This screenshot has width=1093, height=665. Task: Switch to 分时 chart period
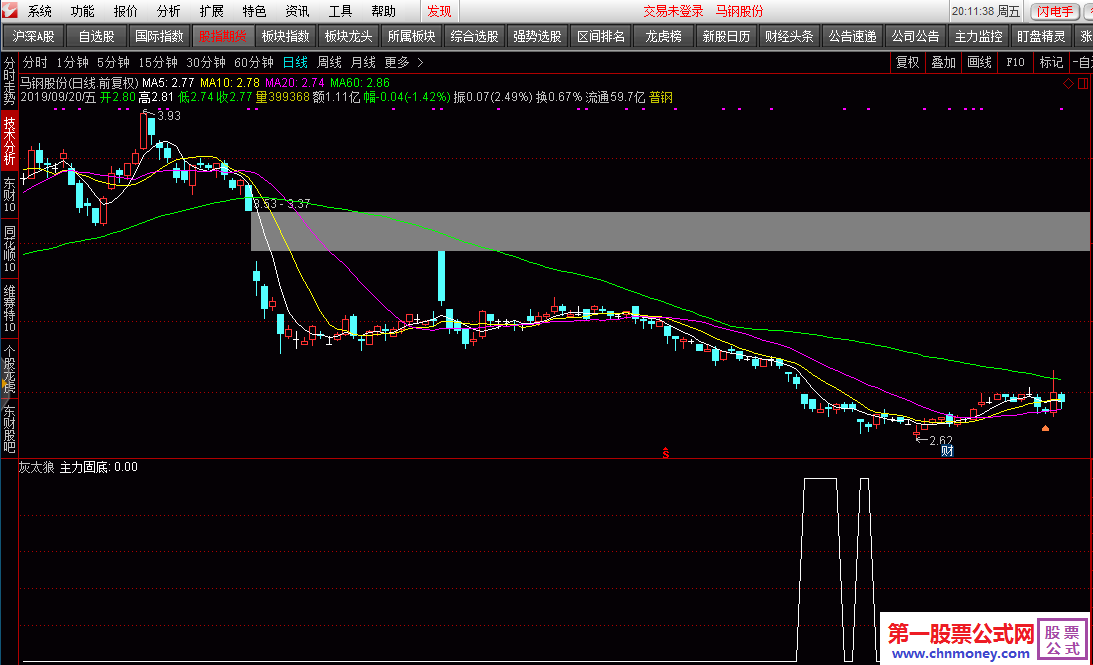[35, 62]
